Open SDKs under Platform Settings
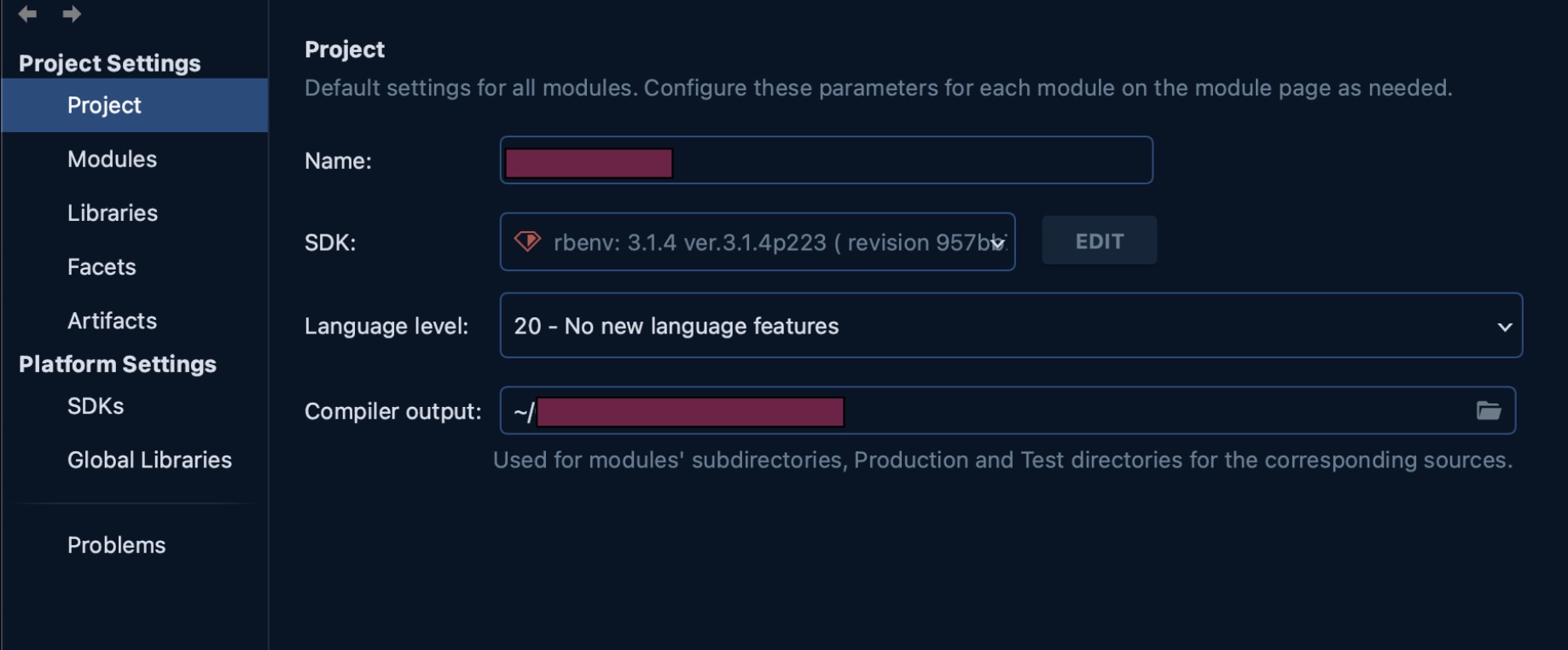This screenshot has height=650, width=1568. [96, 406]
